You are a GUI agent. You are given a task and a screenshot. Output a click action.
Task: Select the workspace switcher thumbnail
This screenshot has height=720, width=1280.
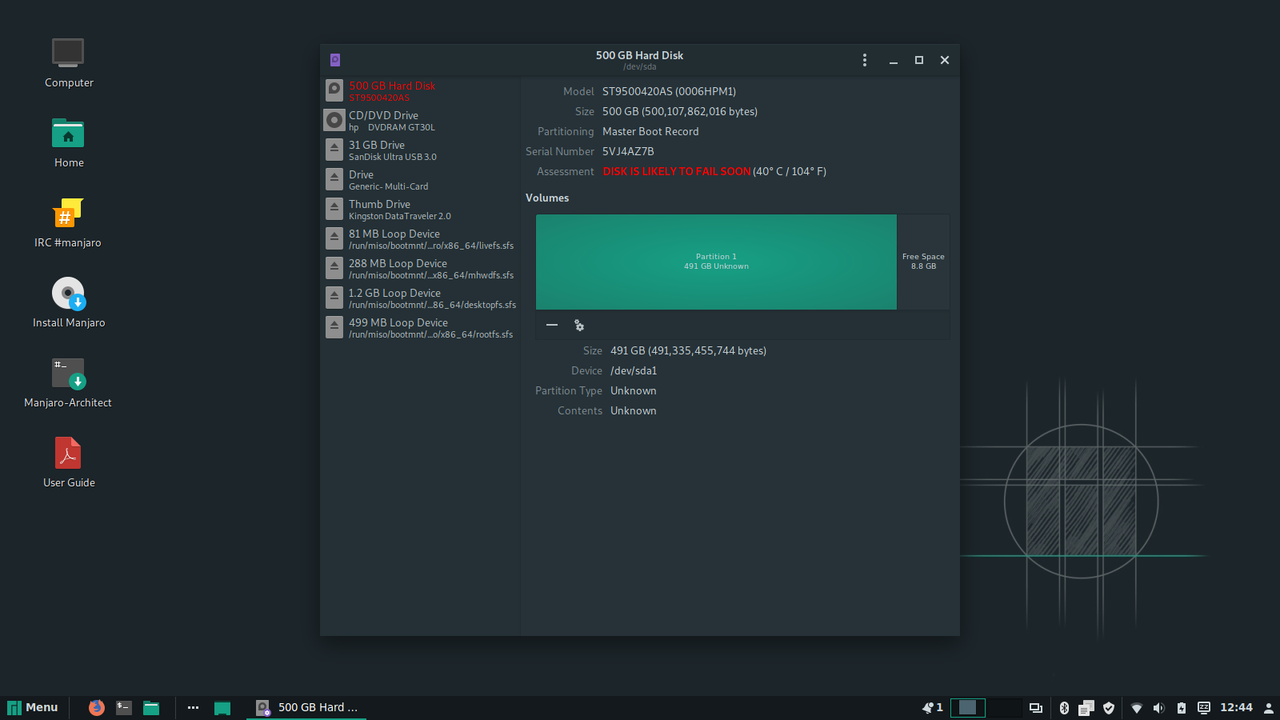[967, 707]
